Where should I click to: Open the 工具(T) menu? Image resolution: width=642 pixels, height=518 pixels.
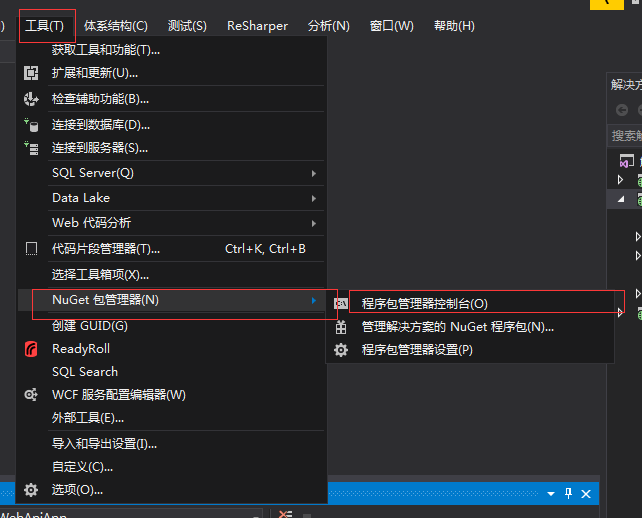45,26
